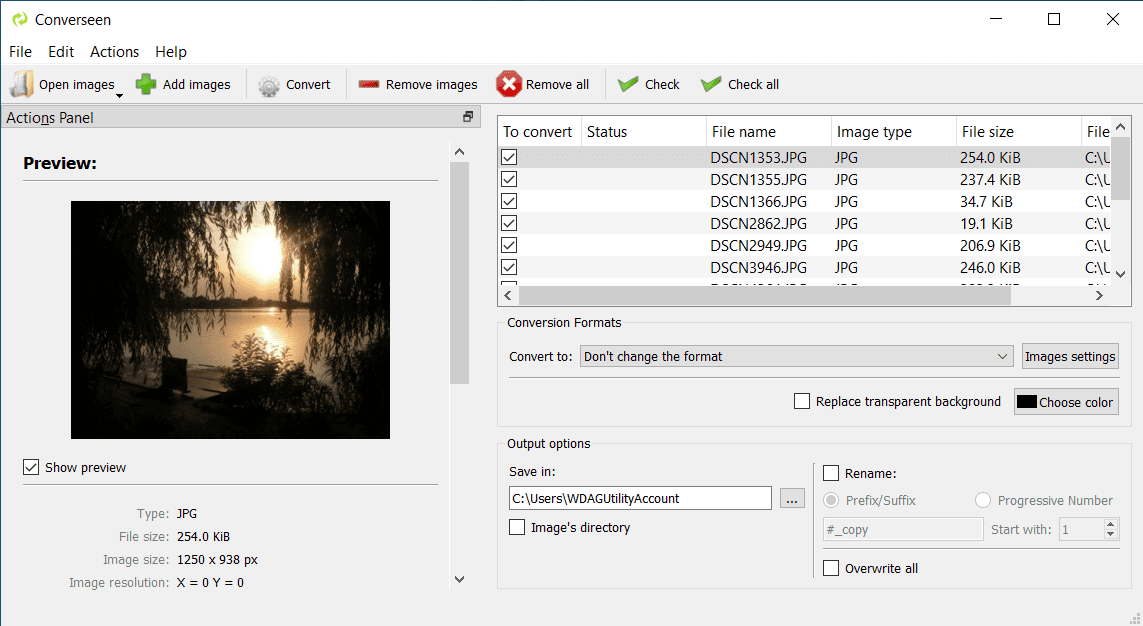Click the file list scroll down arrow
Screen dimensions: 1143x626
click(x=1121, y=275)
